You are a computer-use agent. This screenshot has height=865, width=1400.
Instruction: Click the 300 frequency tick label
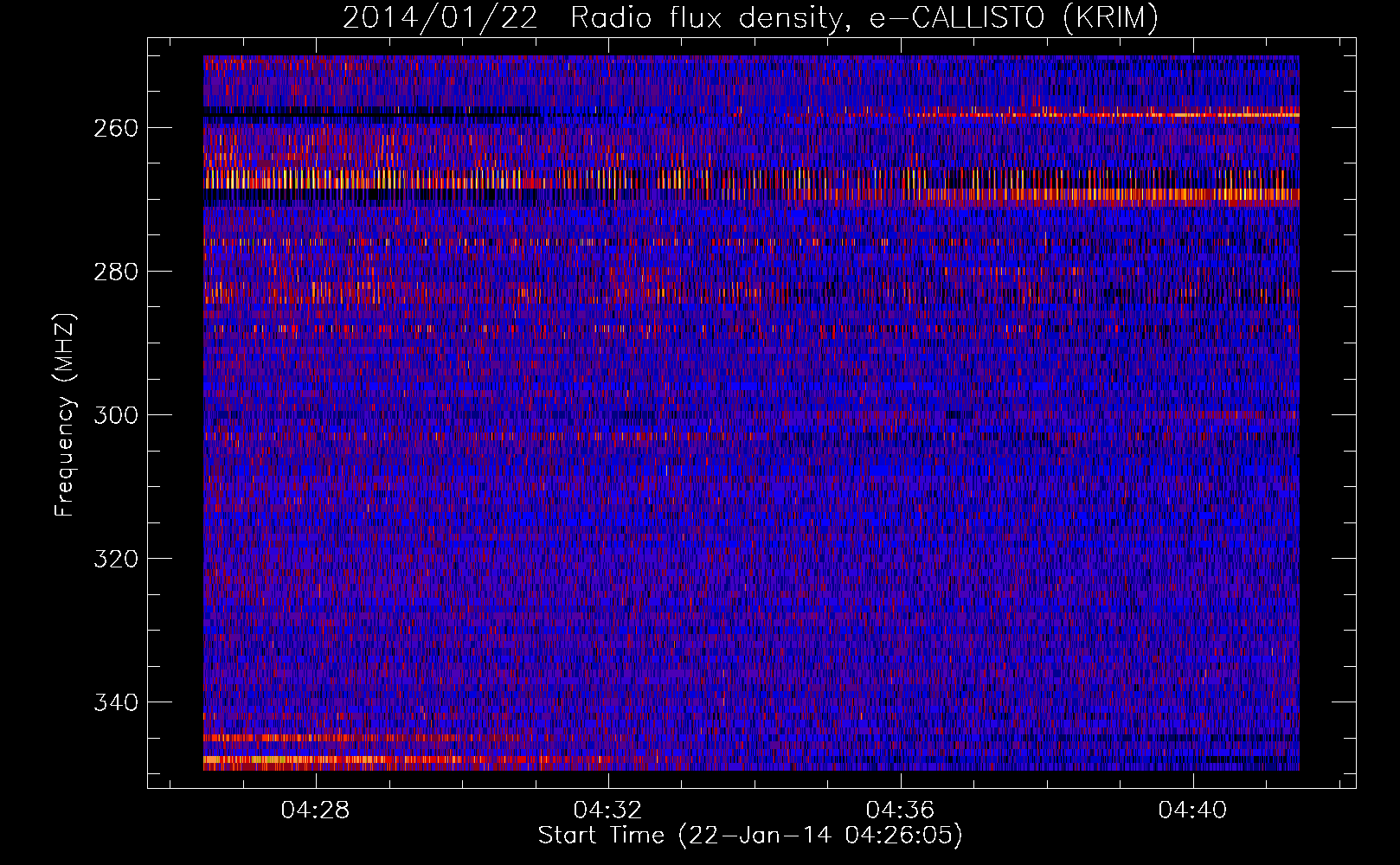[115, 415]
